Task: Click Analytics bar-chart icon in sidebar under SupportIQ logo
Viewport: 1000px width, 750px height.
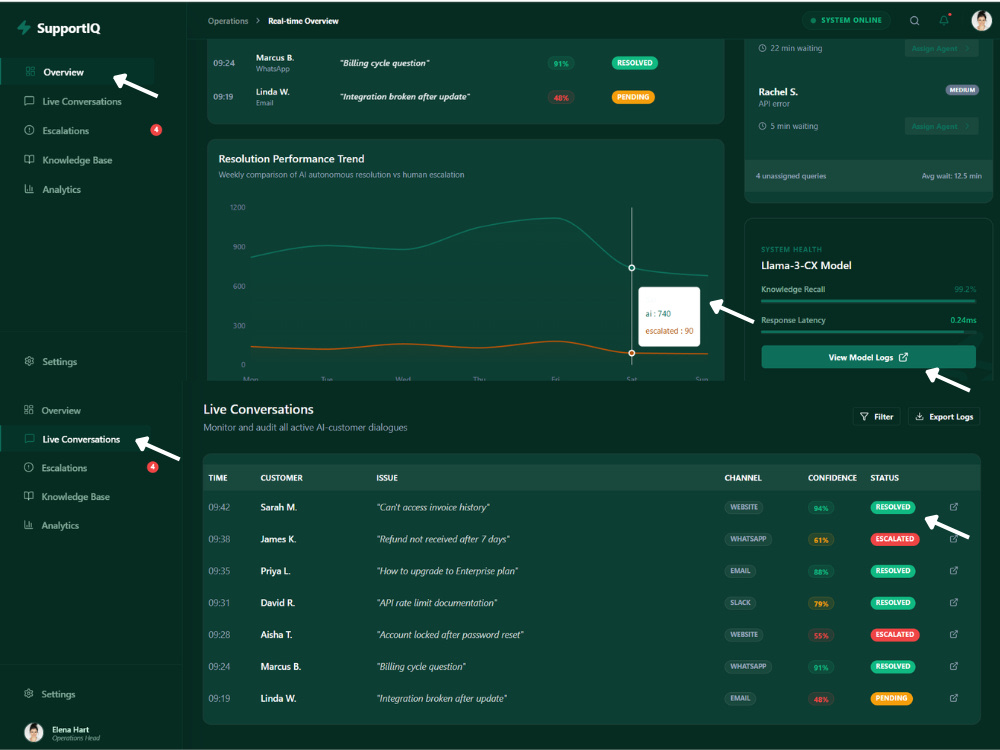Action: tap(29, 189)
